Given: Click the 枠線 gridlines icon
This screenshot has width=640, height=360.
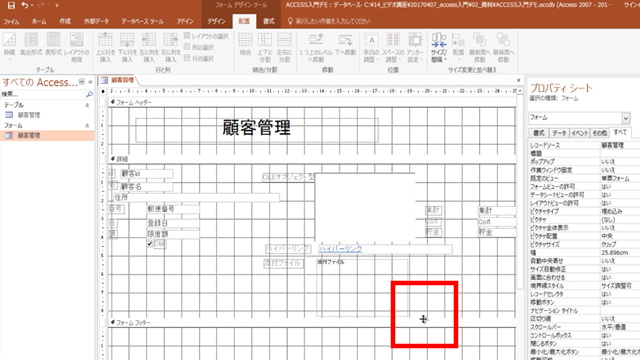Looking at the screenshot, I should tap(9, 47).
